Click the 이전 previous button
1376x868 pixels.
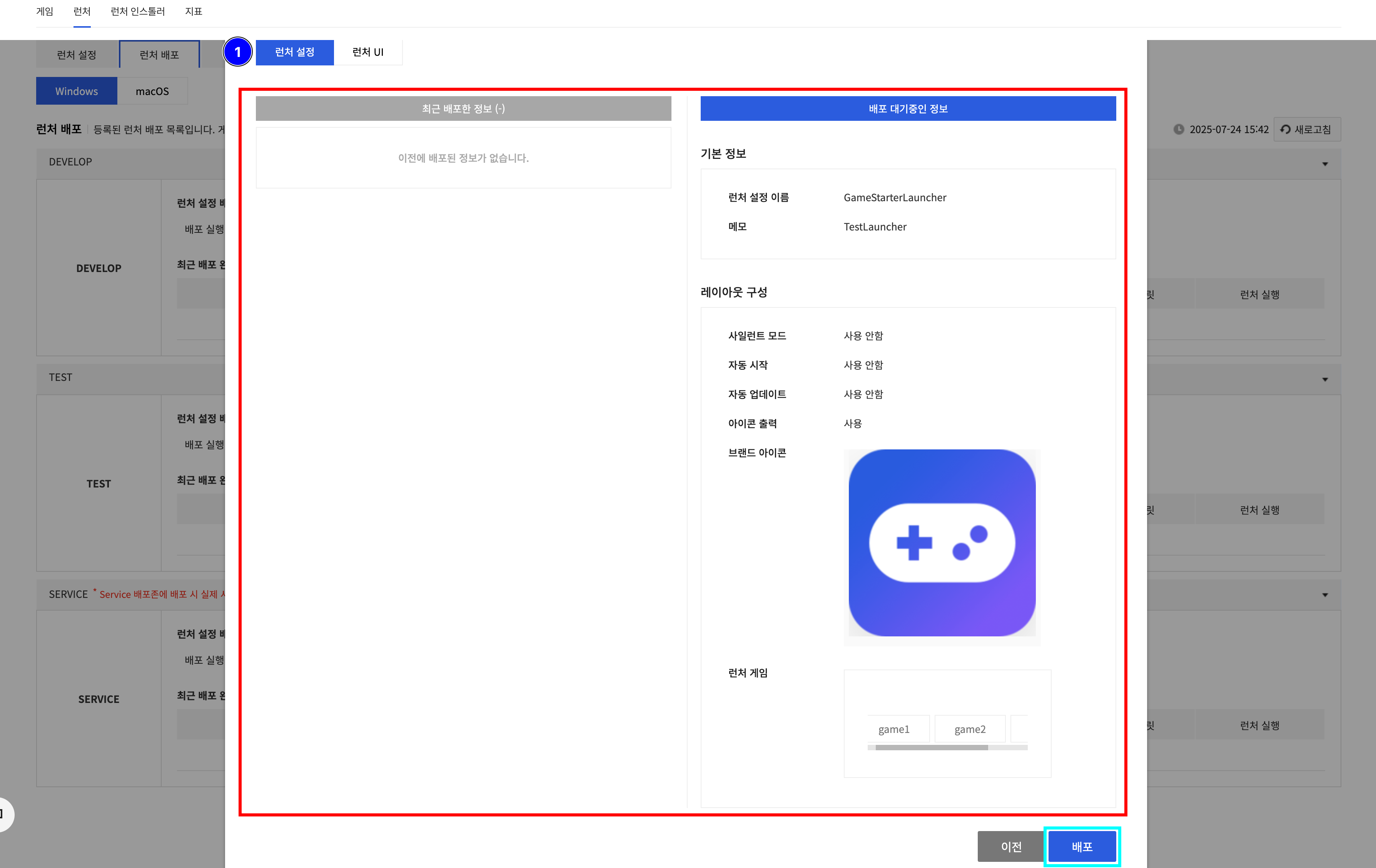1010,846
